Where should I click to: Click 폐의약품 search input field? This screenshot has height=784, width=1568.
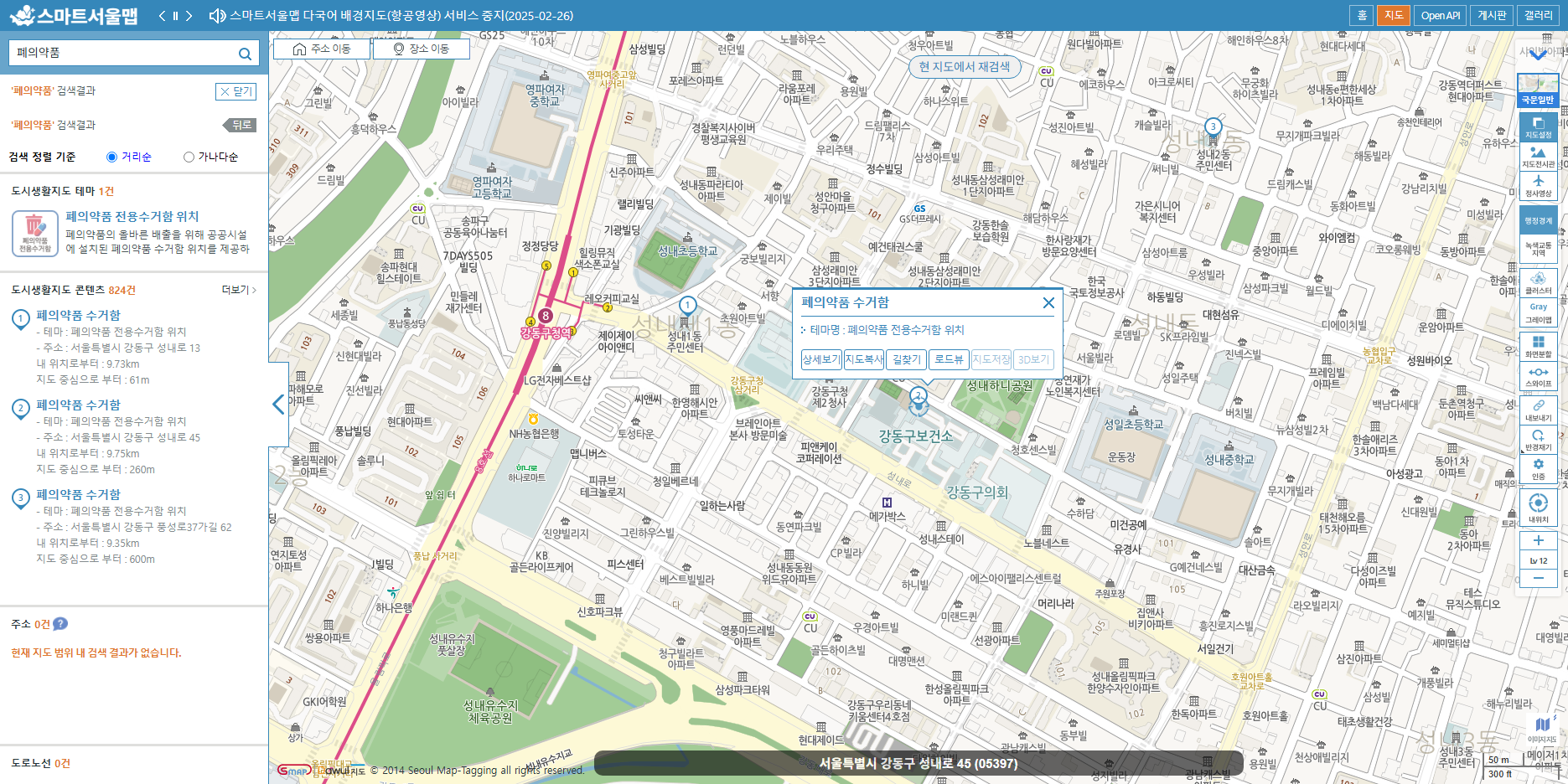(x=124, y=53)
